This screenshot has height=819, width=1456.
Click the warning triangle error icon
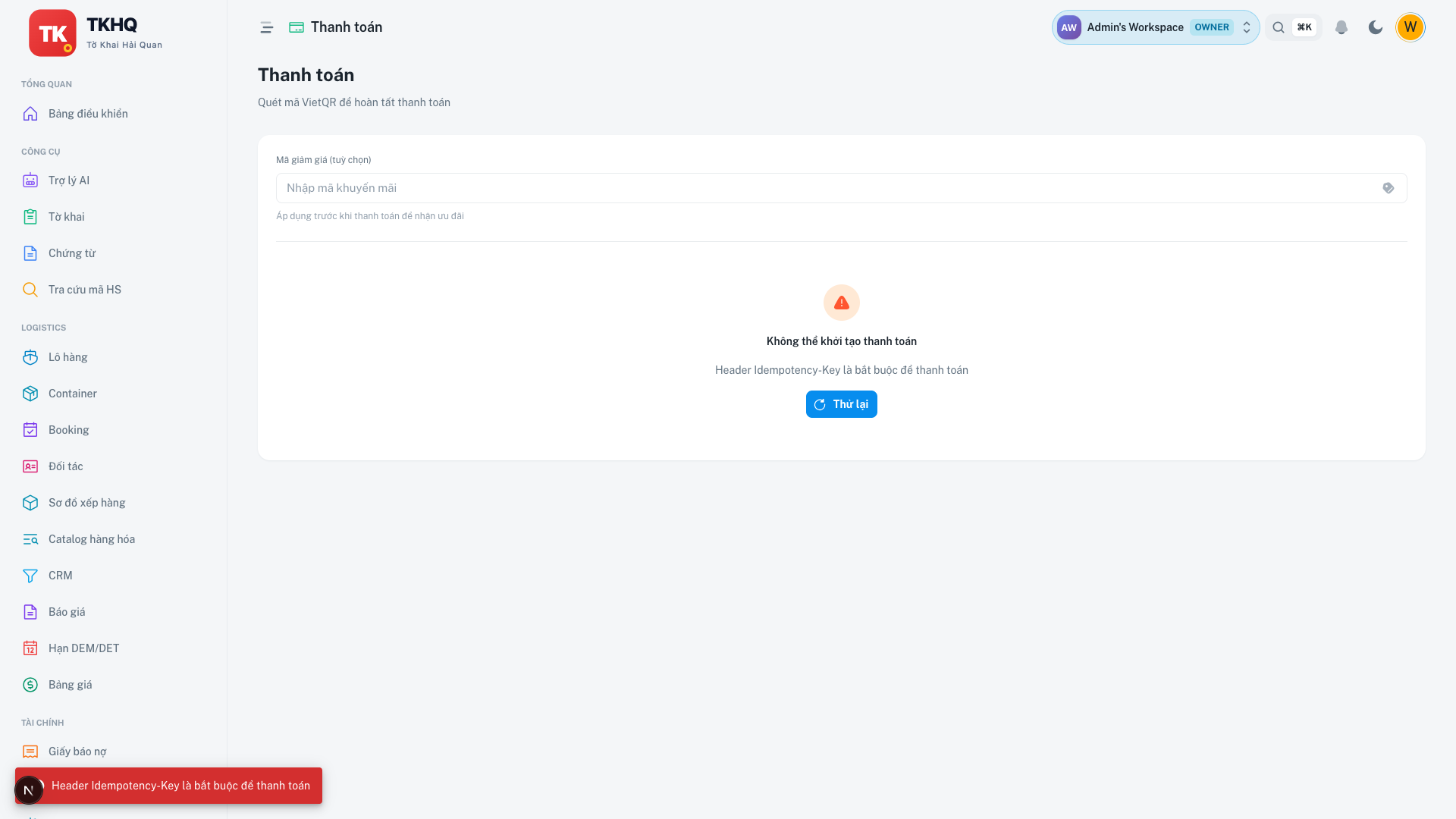click(x=842, y=303)
